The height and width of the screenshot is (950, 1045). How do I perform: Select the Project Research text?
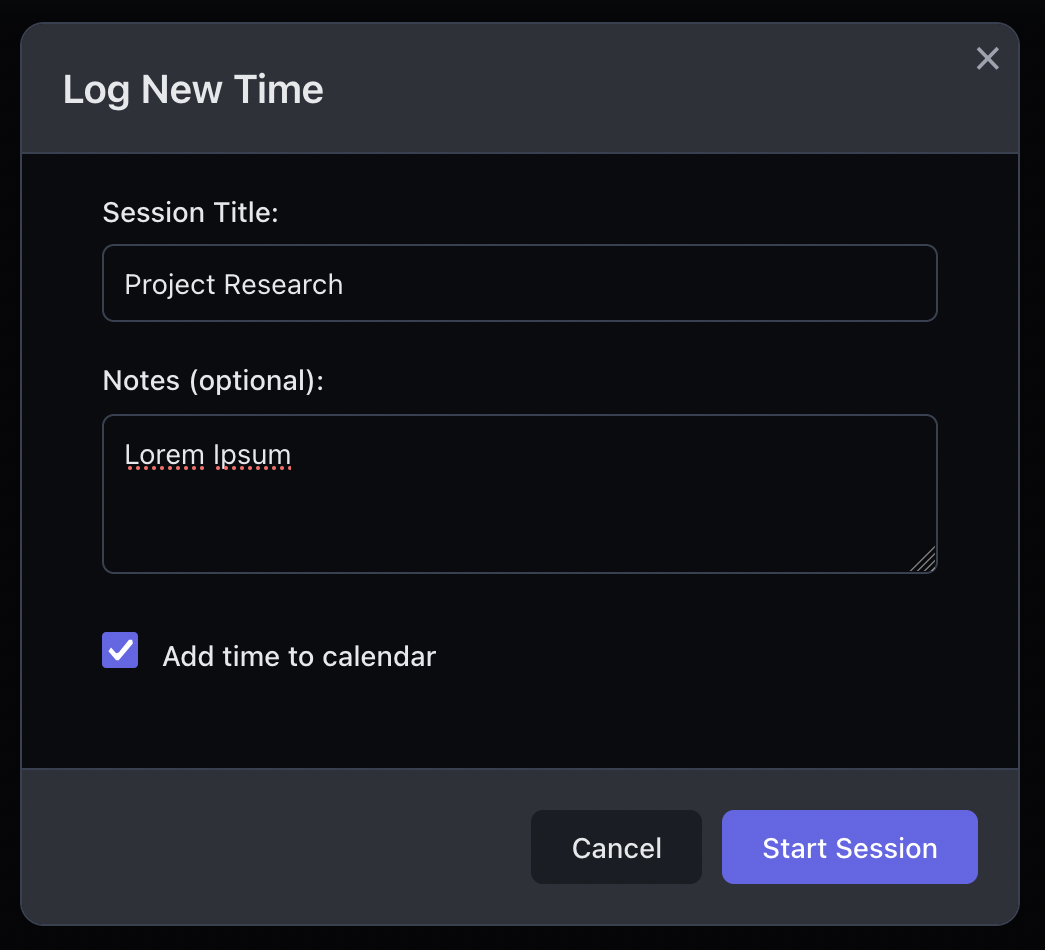point(233,284)
